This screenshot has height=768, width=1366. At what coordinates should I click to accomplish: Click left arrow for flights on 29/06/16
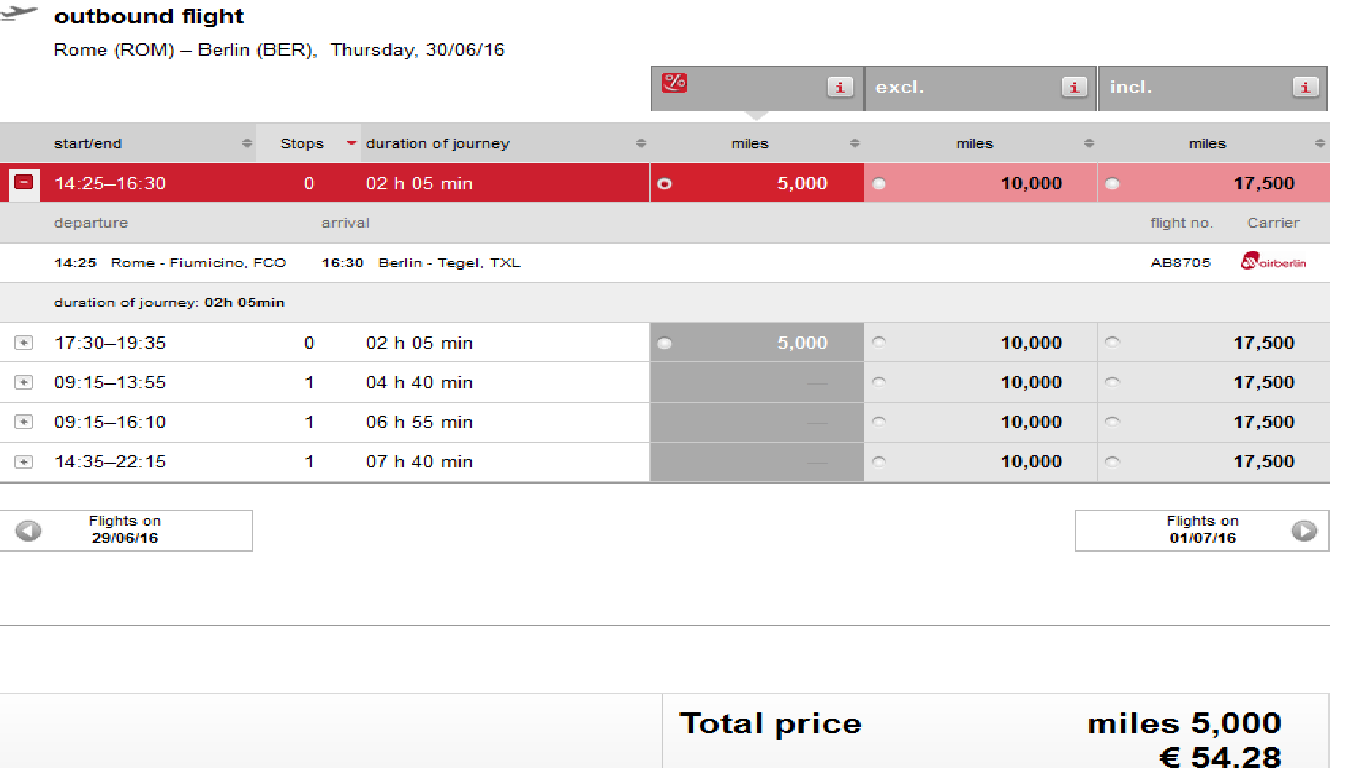[29, 531]
